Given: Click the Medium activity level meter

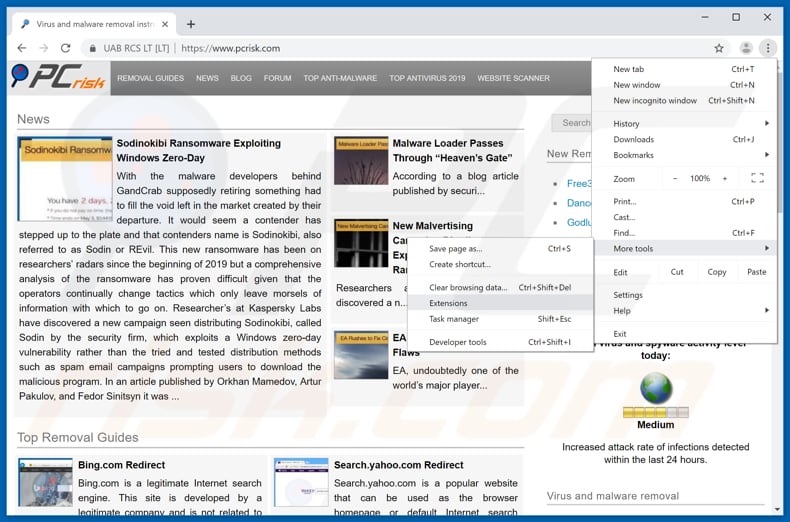Looking at the screenshot, I should (x=655, y=413).
